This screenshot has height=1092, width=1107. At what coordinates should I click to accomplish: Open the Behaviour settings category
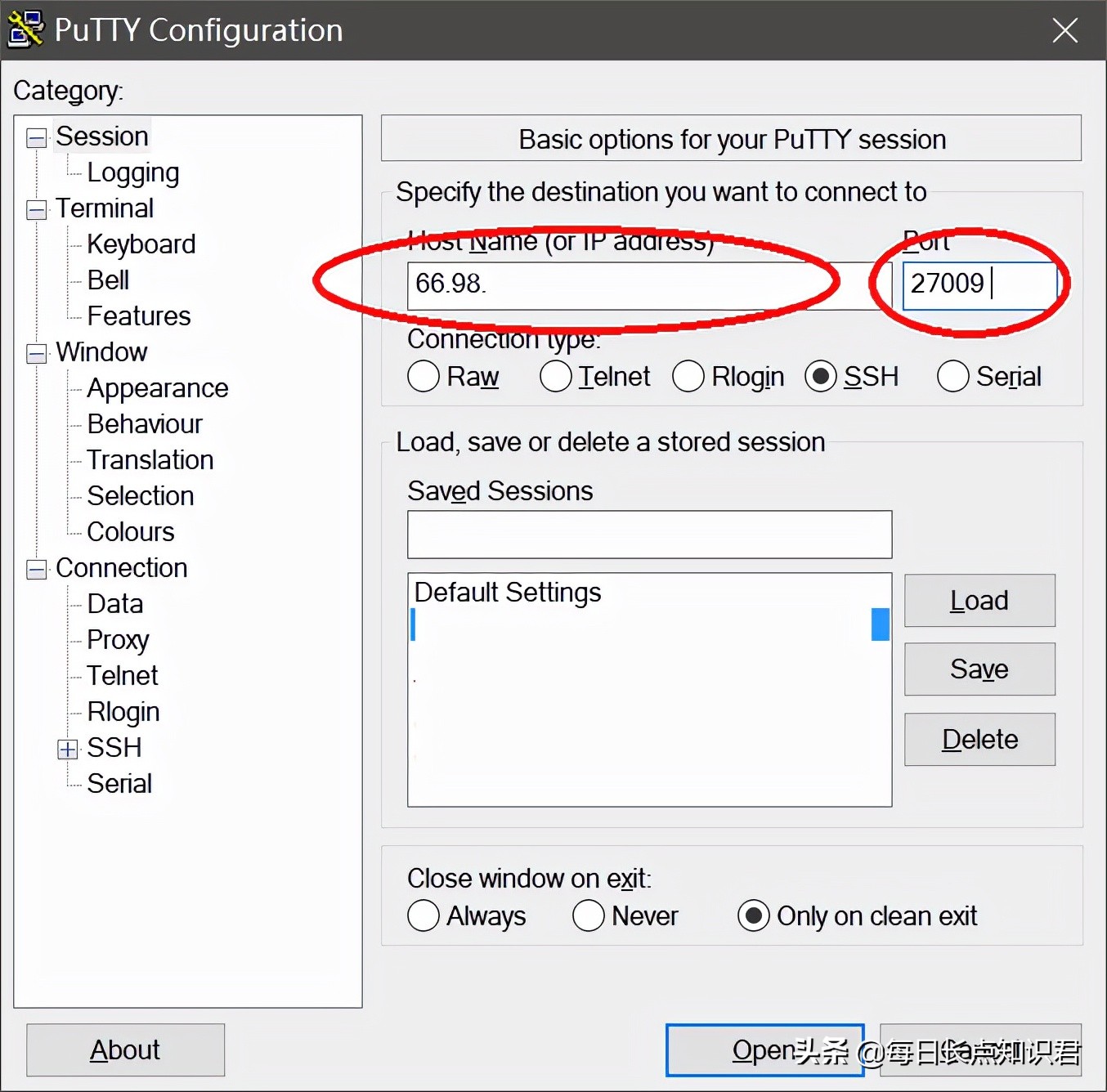[145, 424]
